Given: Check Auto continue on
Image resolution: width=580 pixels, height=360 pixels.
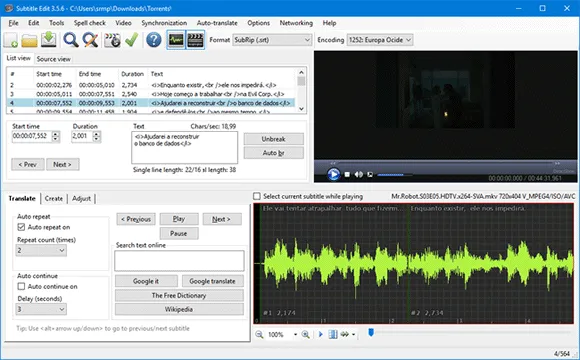Looking at the screenshot, I should (21, 286).
